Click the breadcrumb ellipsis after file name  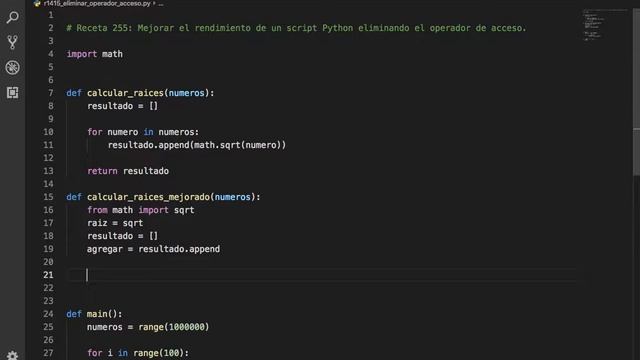[x=161, y=3]
